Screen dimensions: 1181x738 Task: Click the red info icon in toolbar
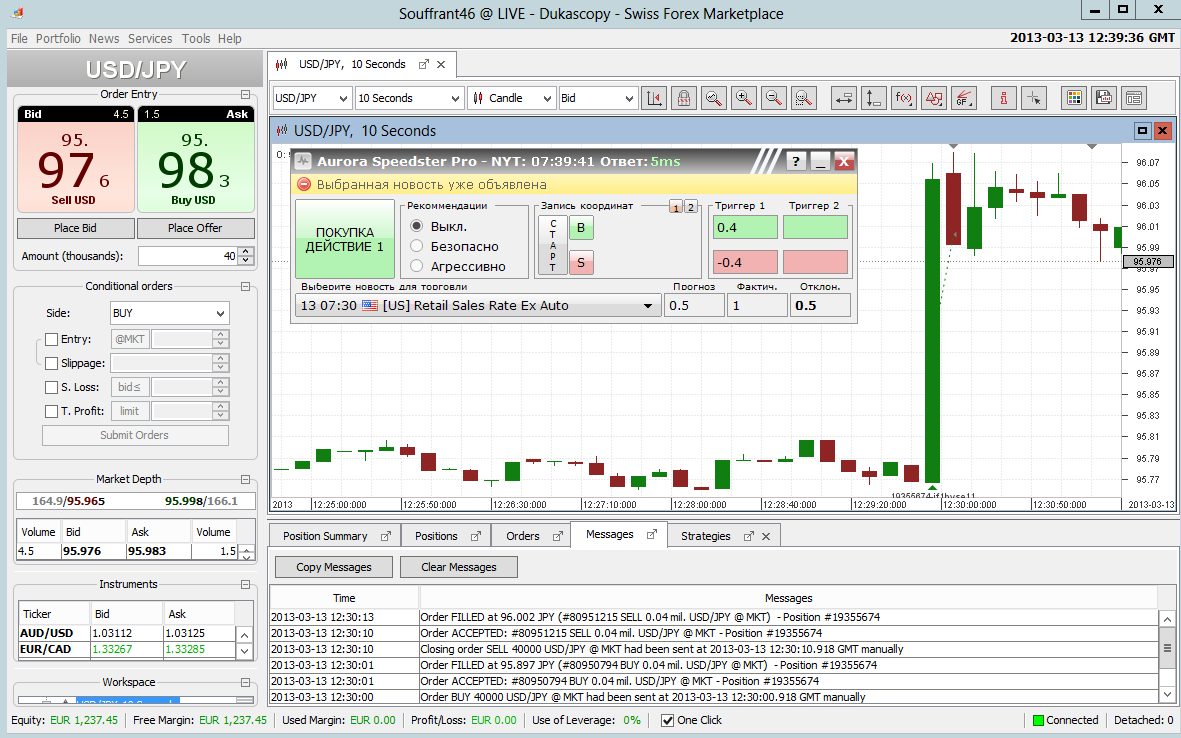point(1003,98)
